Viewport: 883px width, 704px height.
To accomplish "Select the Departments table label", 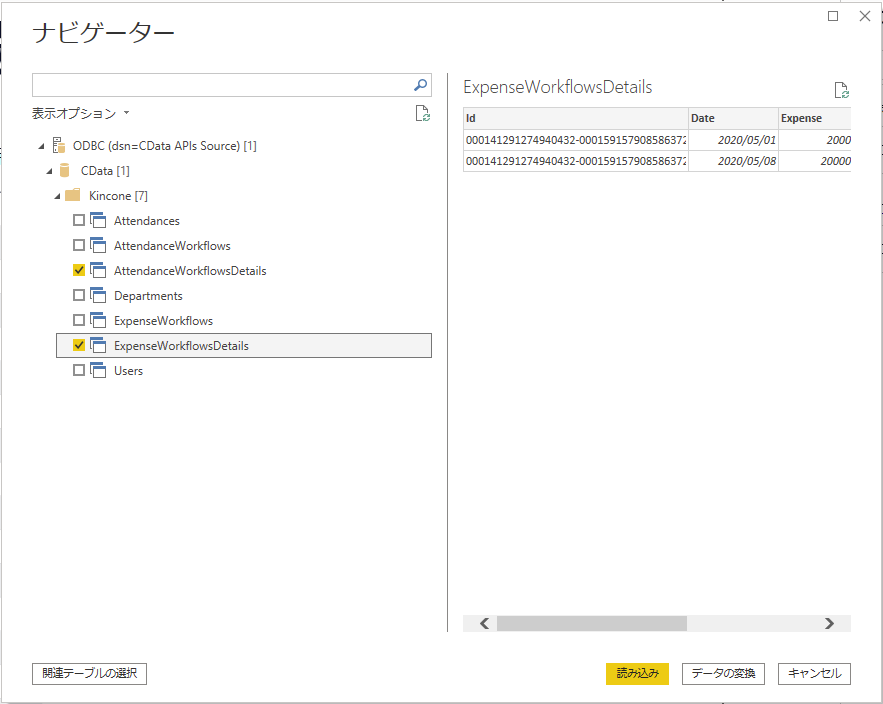I will [x=148, y=296].
